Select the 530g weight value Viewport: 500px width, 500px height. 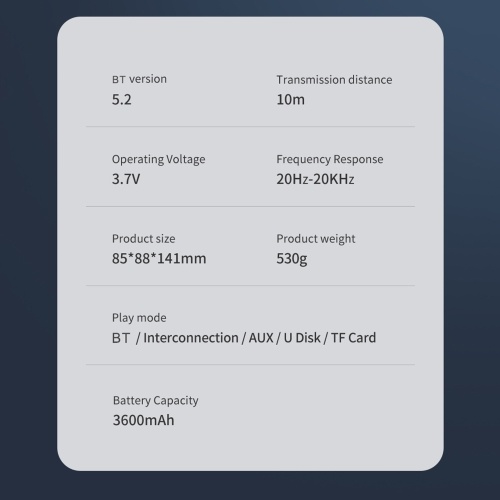(x=292, y=259)
